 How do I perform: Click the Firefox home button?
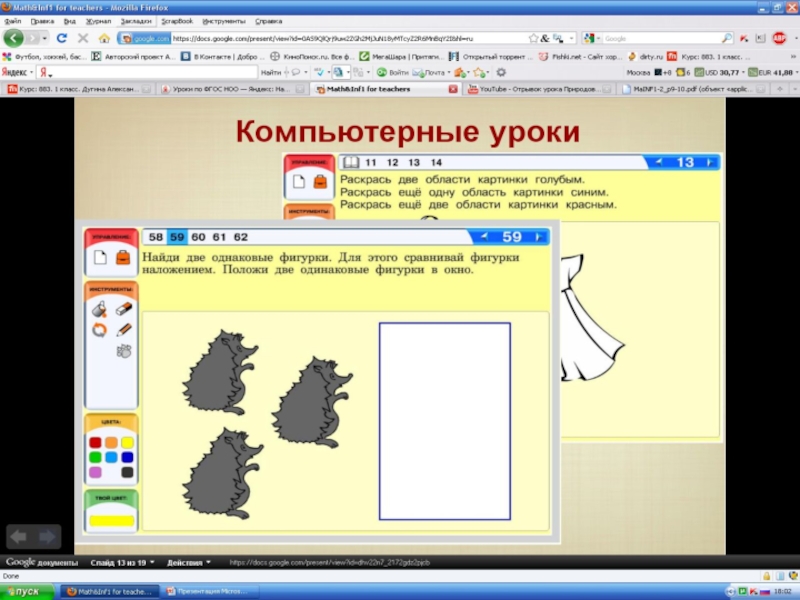(104, 38)
